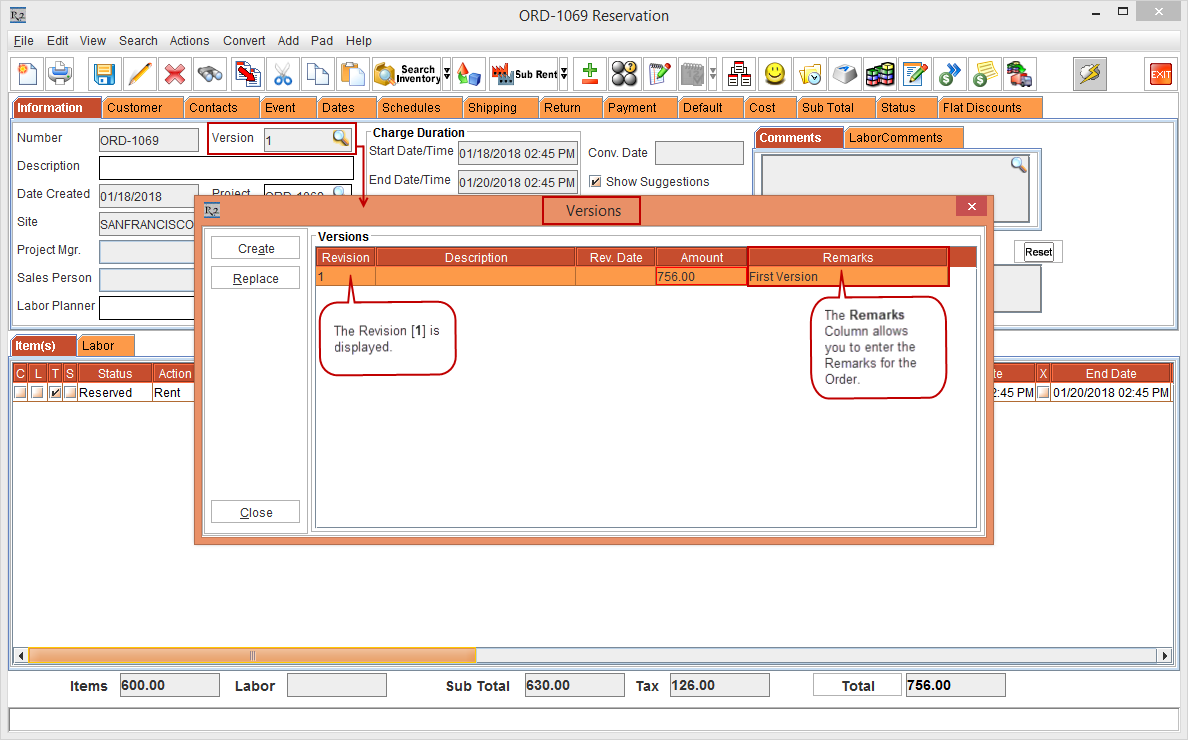1188x740 pixels.
Task: Click the red X delete icon
Action: (x=175, y=74)
